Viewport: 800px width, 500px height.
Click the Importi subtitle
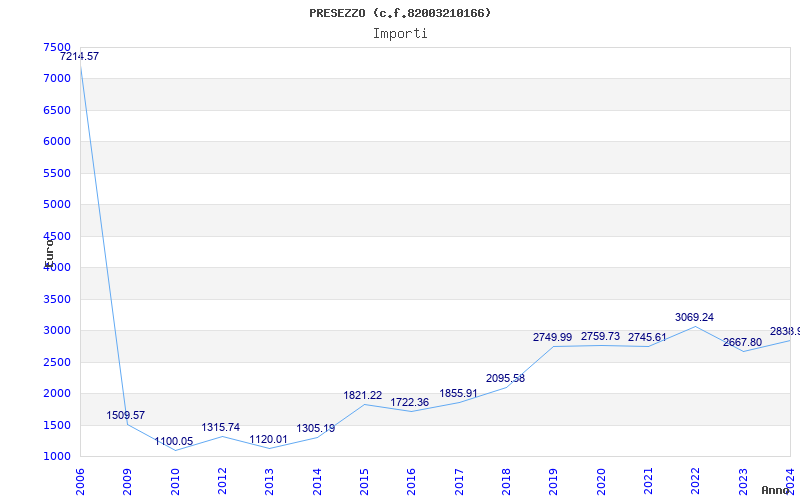point(400,34)
